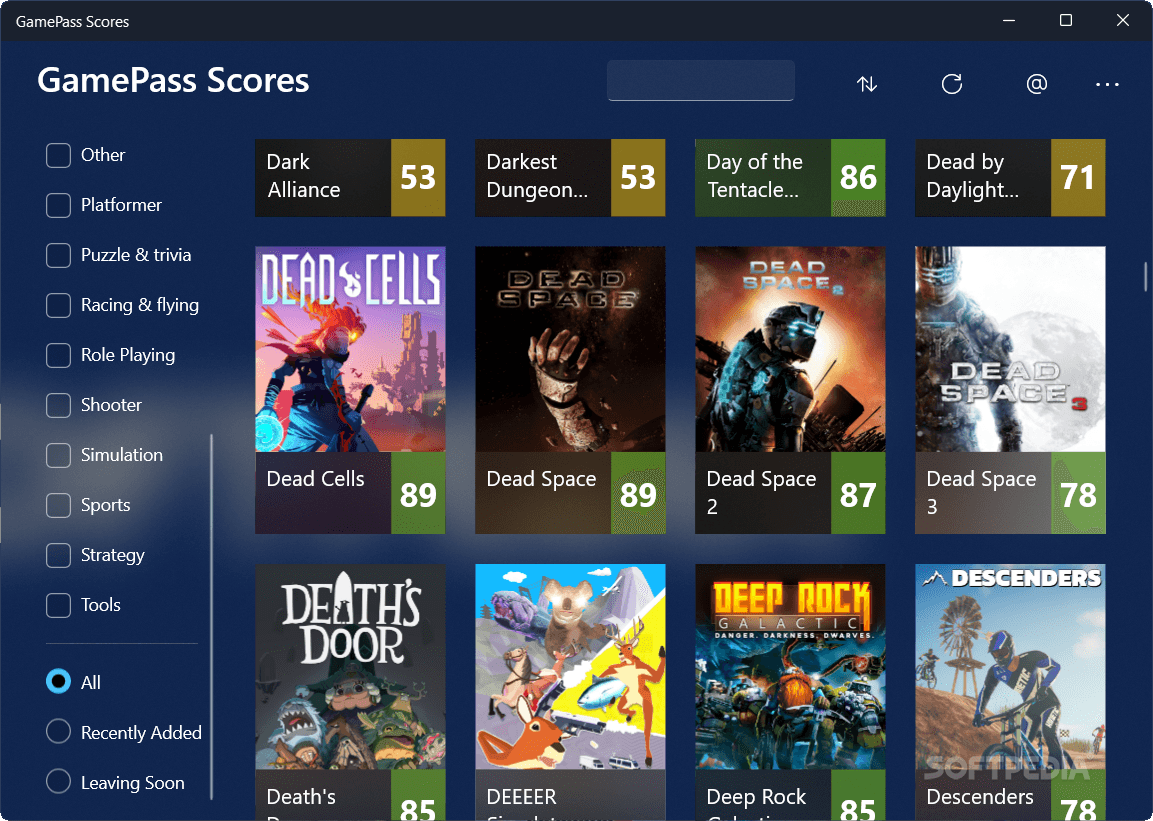The width and height of the screenshot is (1153, 821).
Task: Open the three-dot more options menu
Action: (1107, 85)
